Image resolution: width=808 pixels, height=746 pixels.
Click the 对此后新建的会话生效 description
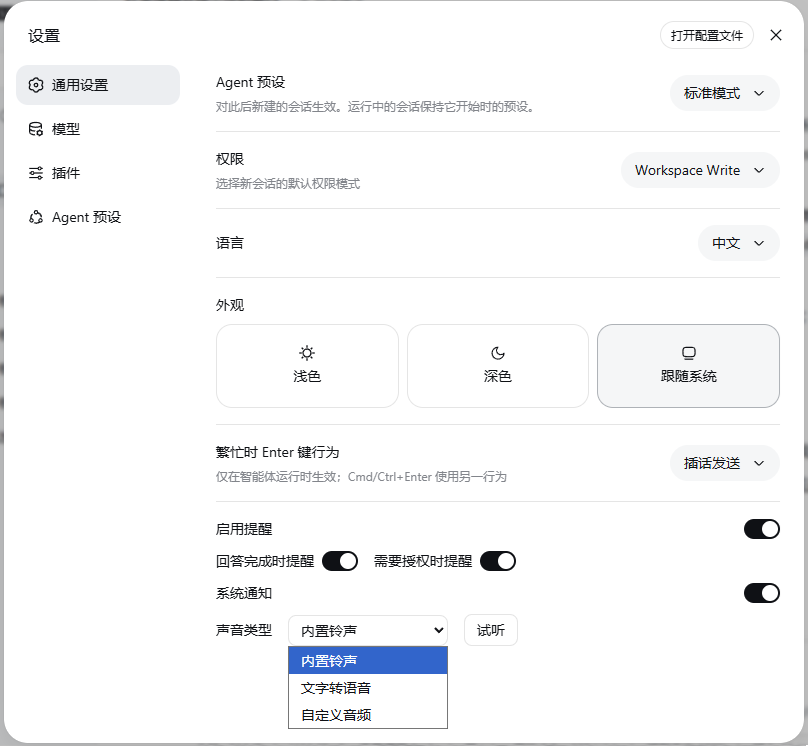click(x=375, y=107)
